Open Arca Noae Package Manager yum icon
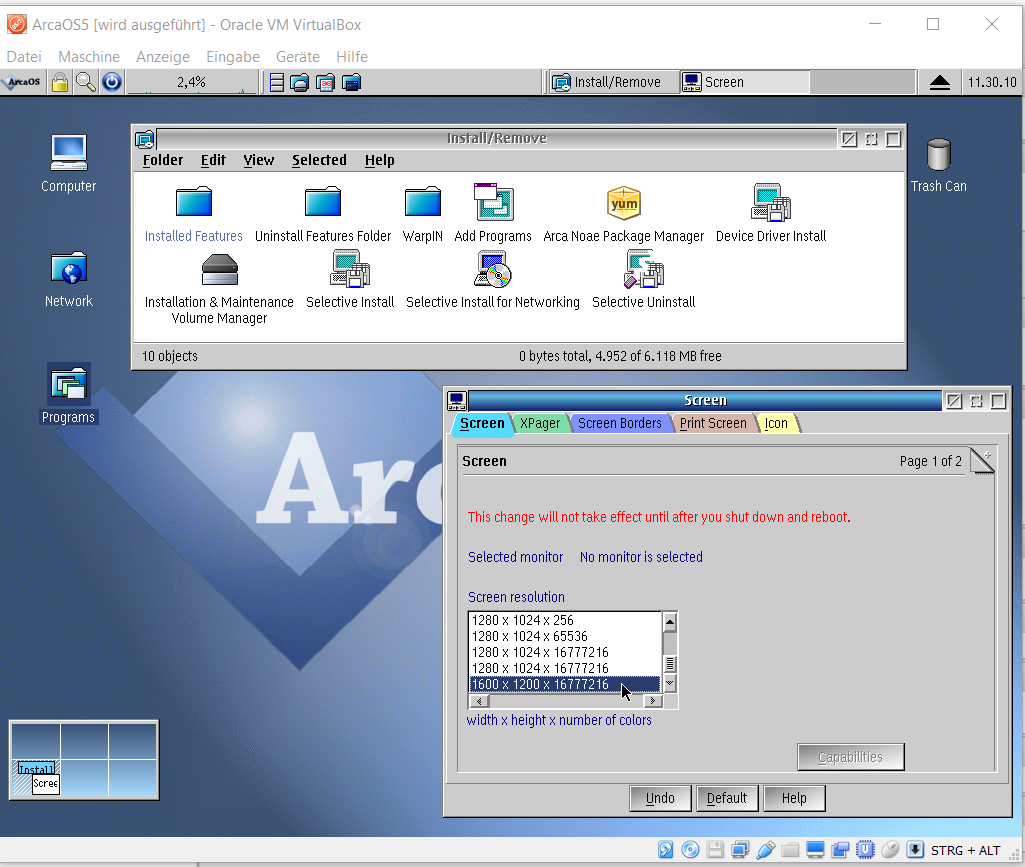Viewport: 1025px width, 867px height. coord(624,203)
